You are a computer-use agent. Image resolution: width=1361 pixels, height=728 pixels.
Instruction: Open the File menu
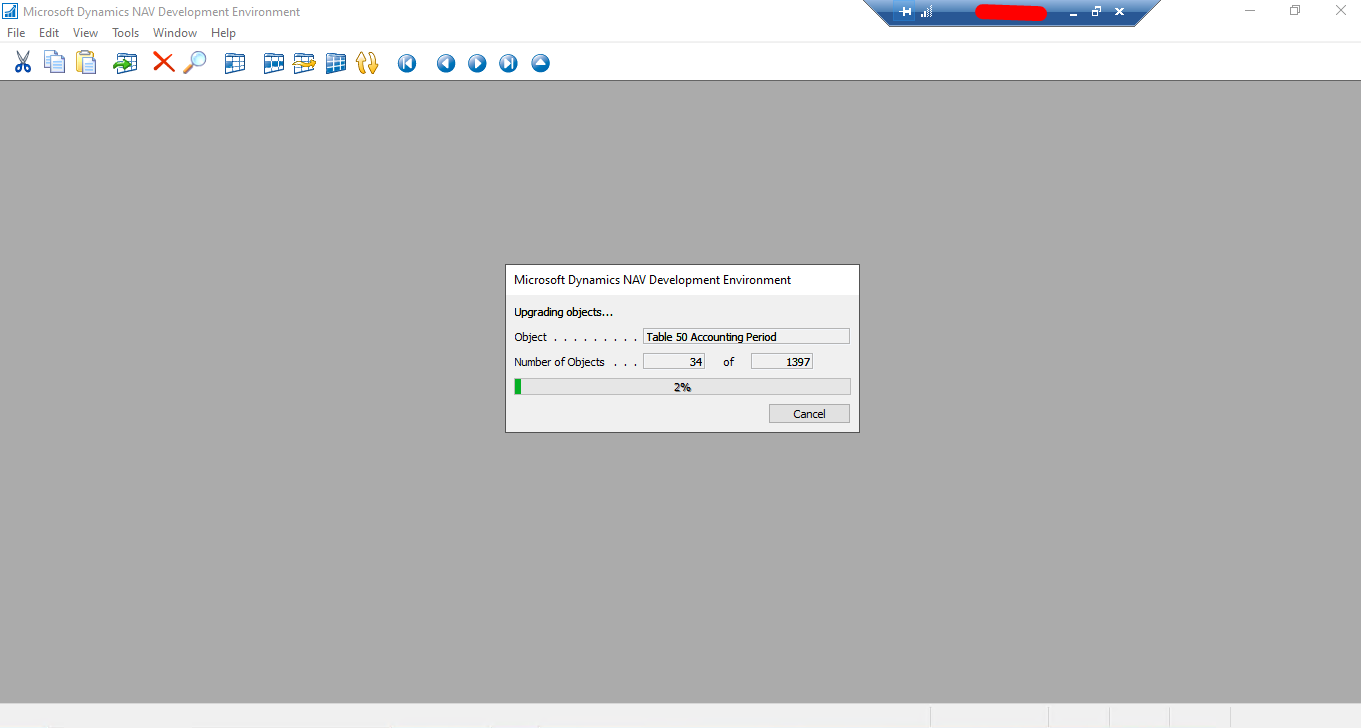tap(16, 33)
